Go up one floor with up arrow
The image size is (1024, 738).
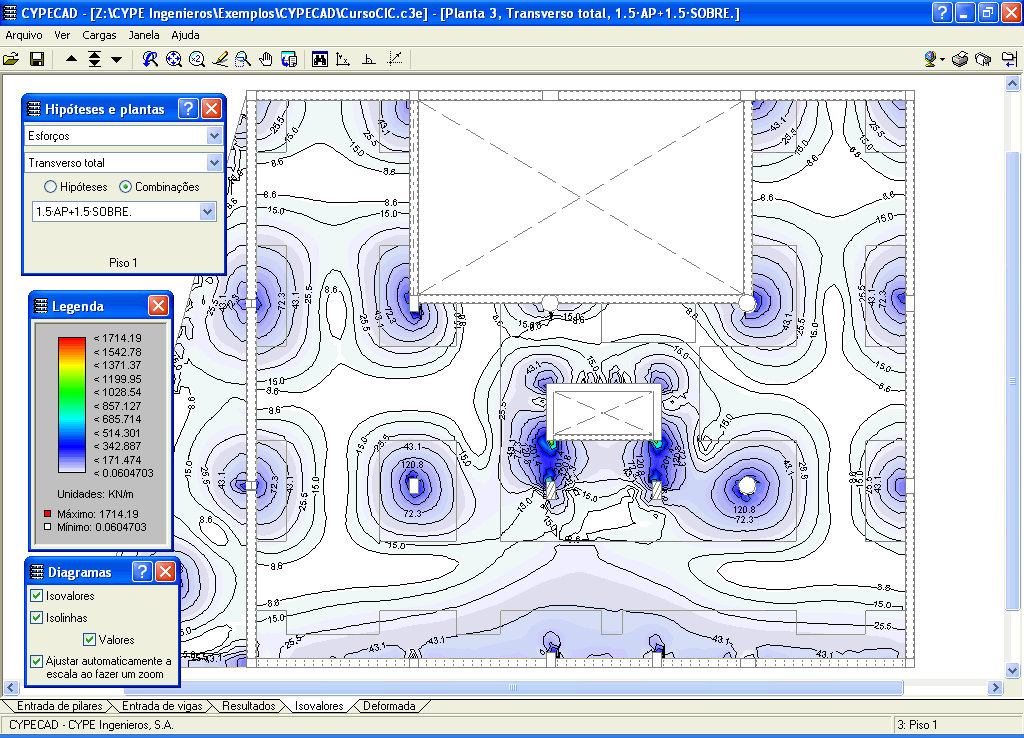point(72,59)
